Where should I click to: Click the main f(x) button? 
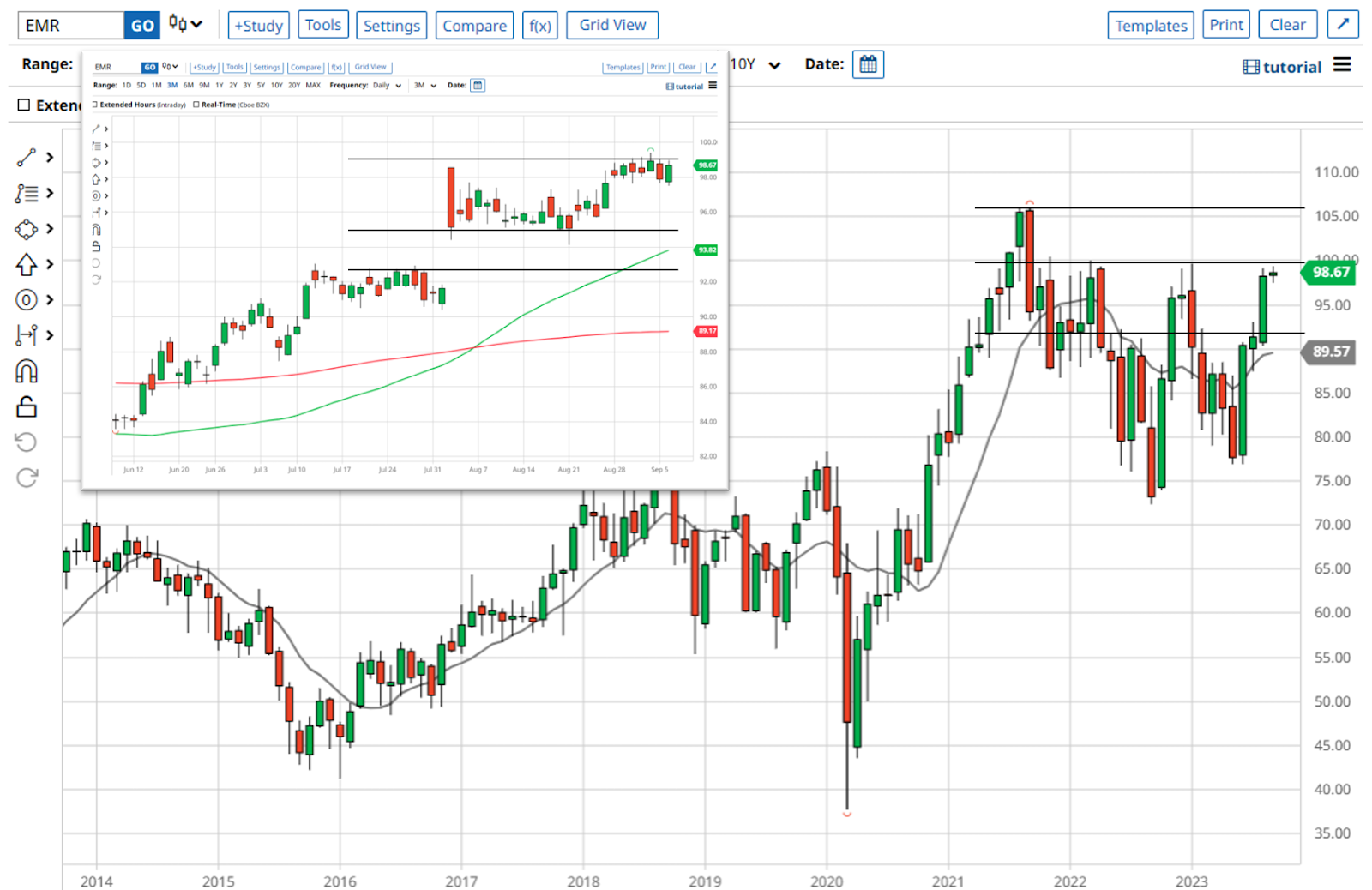point(540,25)
